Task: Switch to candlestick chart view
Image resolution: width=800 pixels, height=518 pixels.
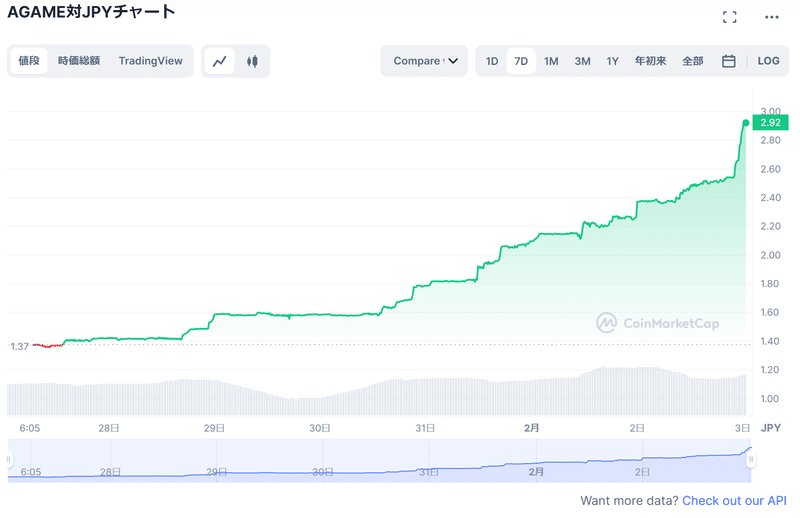Action: pos(252,61)
